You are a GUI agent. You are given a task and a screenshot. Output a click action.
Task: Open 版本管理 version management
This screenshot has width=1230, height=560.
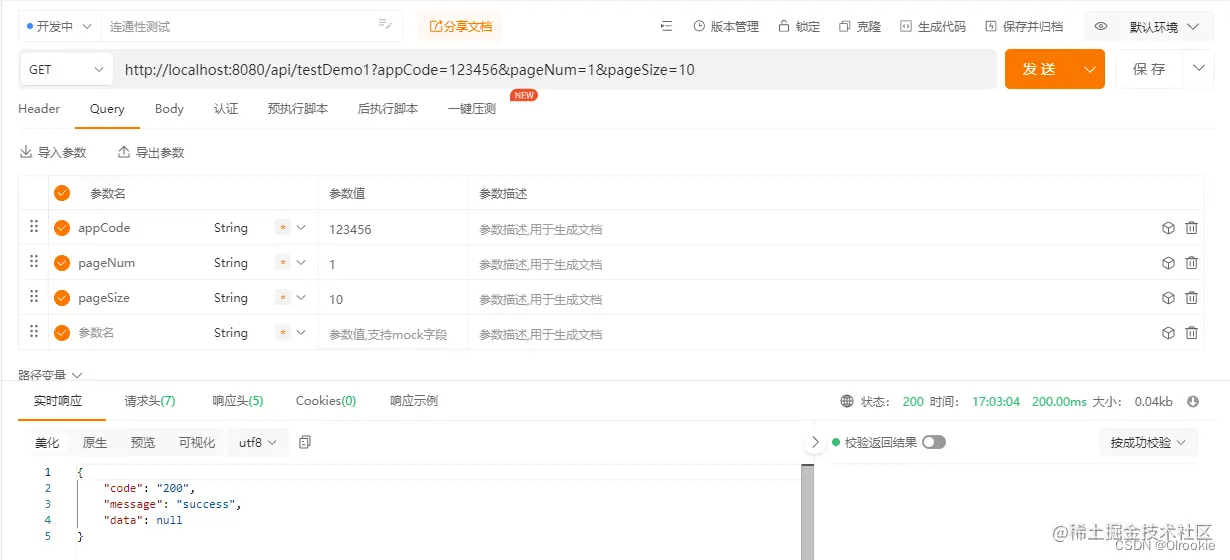[x=725, y=26]
